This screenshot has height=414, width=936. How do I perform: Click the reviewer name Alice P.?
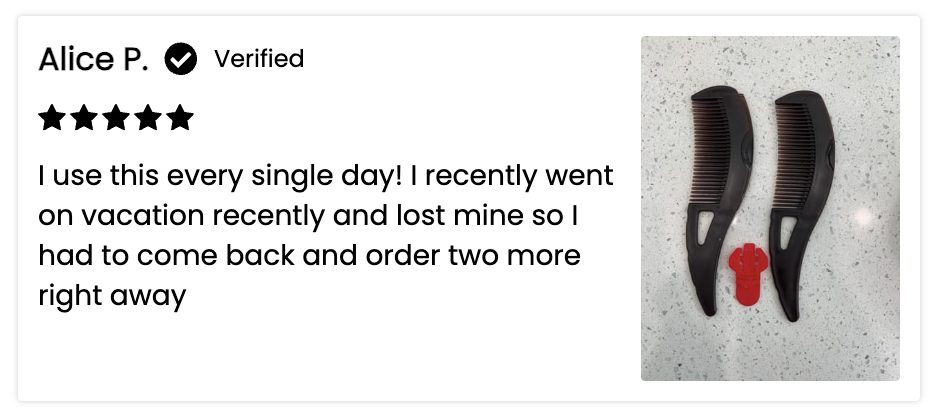(93, 59)
